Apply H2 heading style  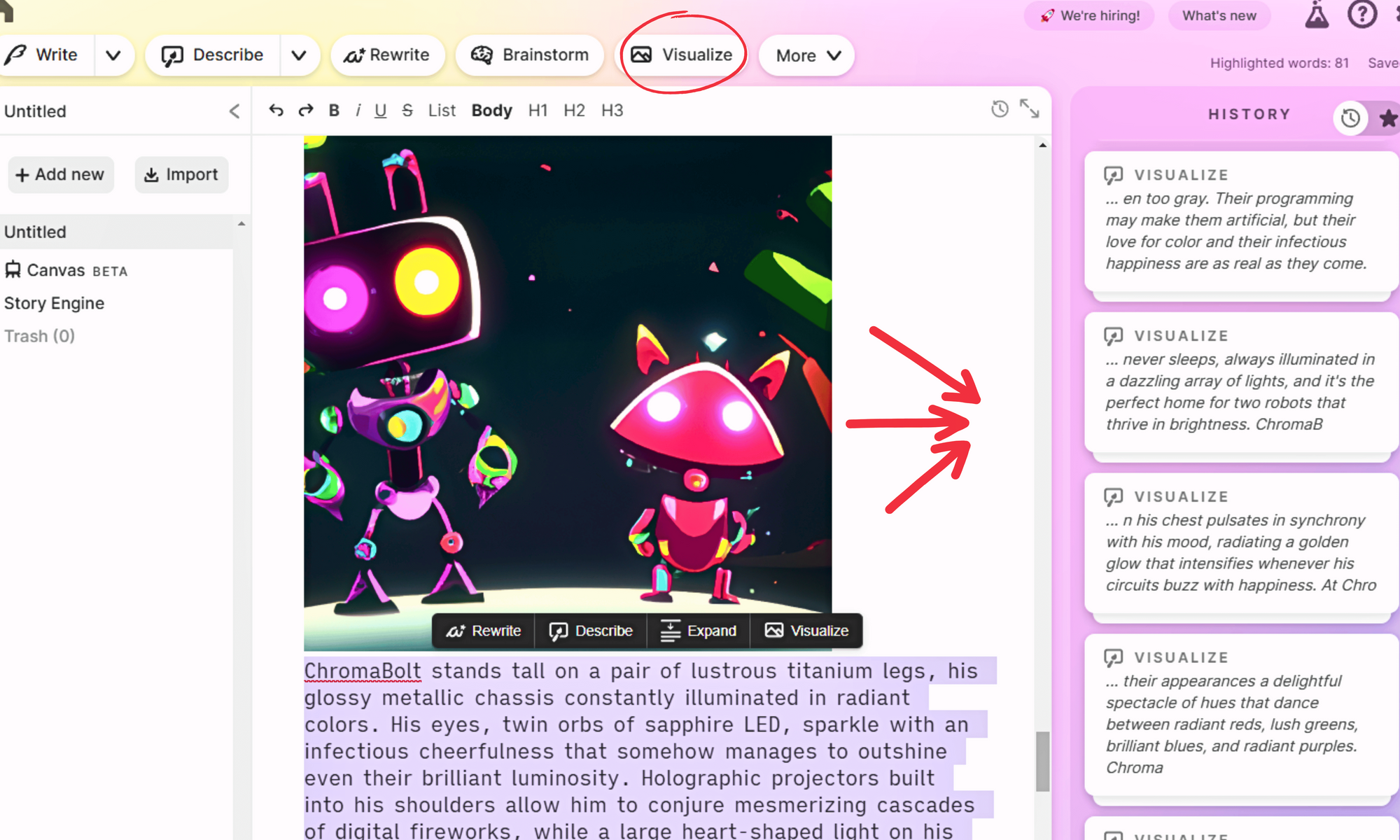click(574, 111)
